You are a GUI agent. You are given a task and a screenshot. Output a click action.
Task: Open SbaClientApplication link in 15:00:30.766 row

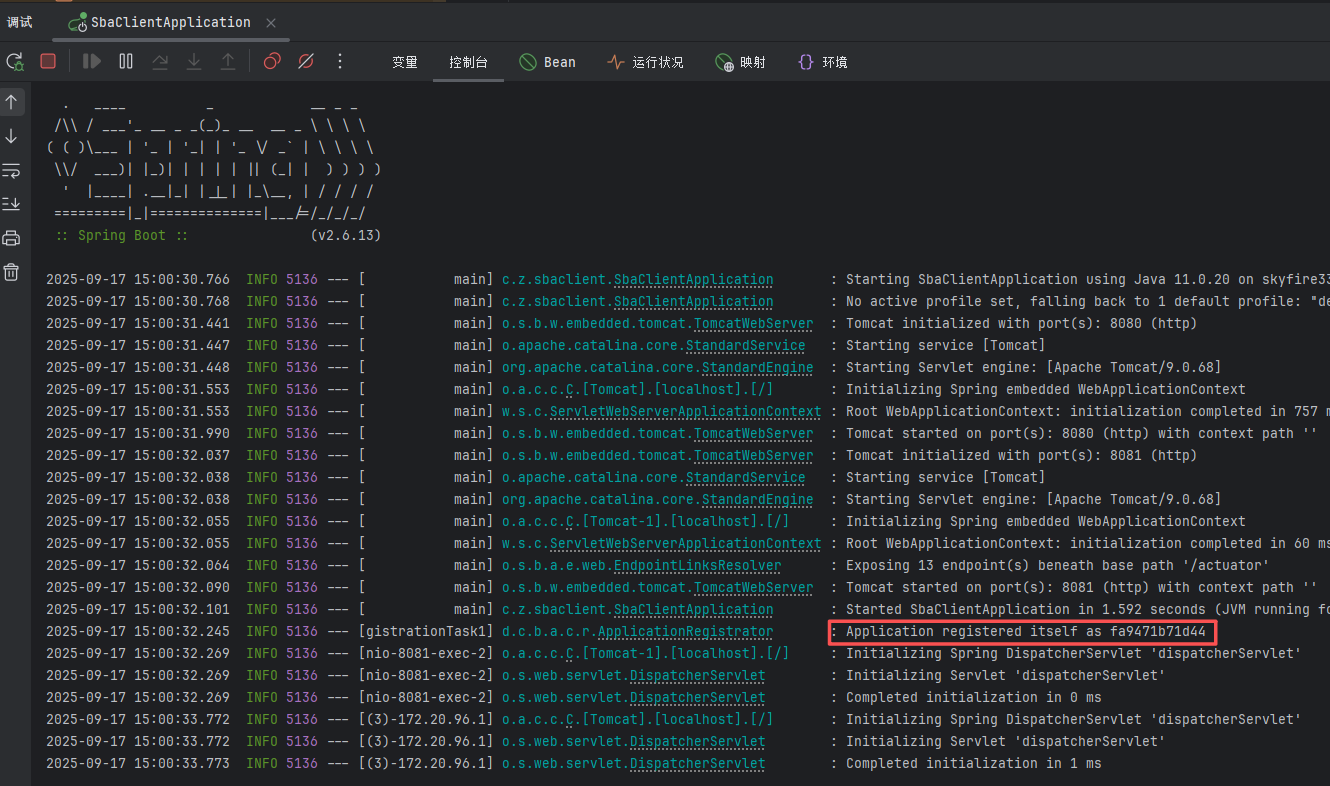pos(693,280)
